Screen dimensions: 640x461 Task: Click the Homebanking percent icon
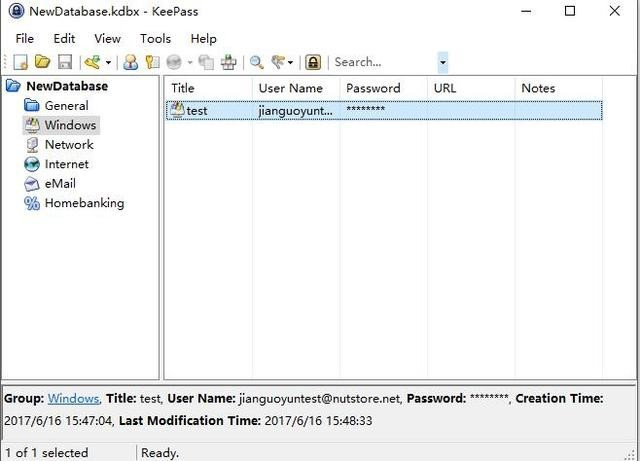[32, 203]
